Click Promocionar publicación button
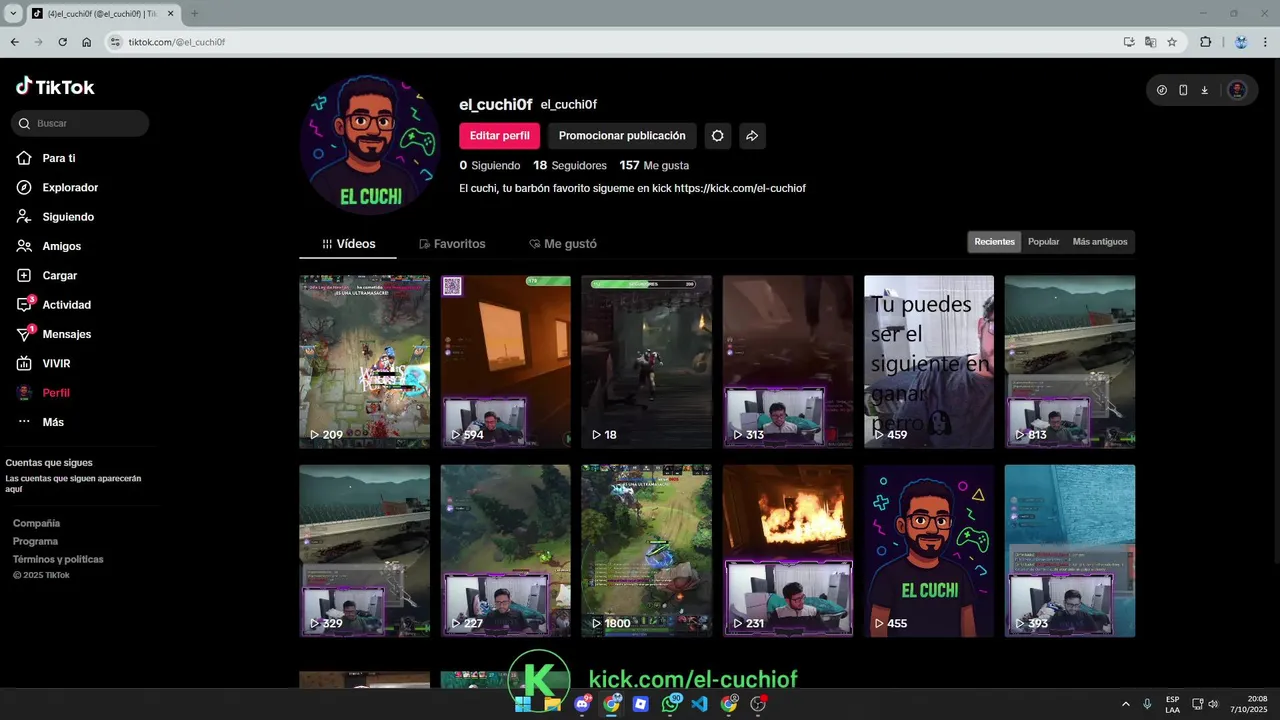The image size is (1280, 720). coord(622,136)
